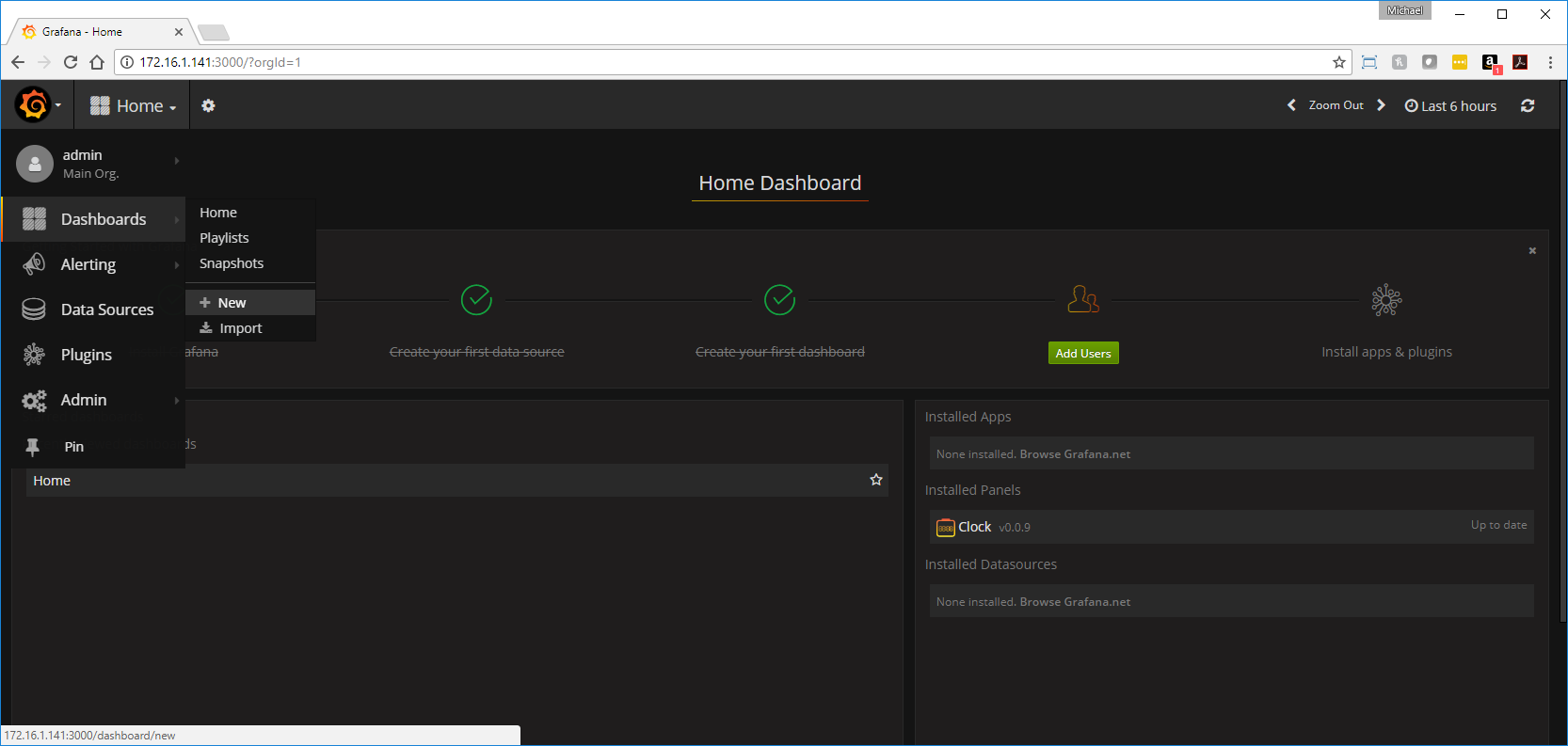Click the Admin gears icon
This screenshot has width=1568, height=746.
[34, 401]
